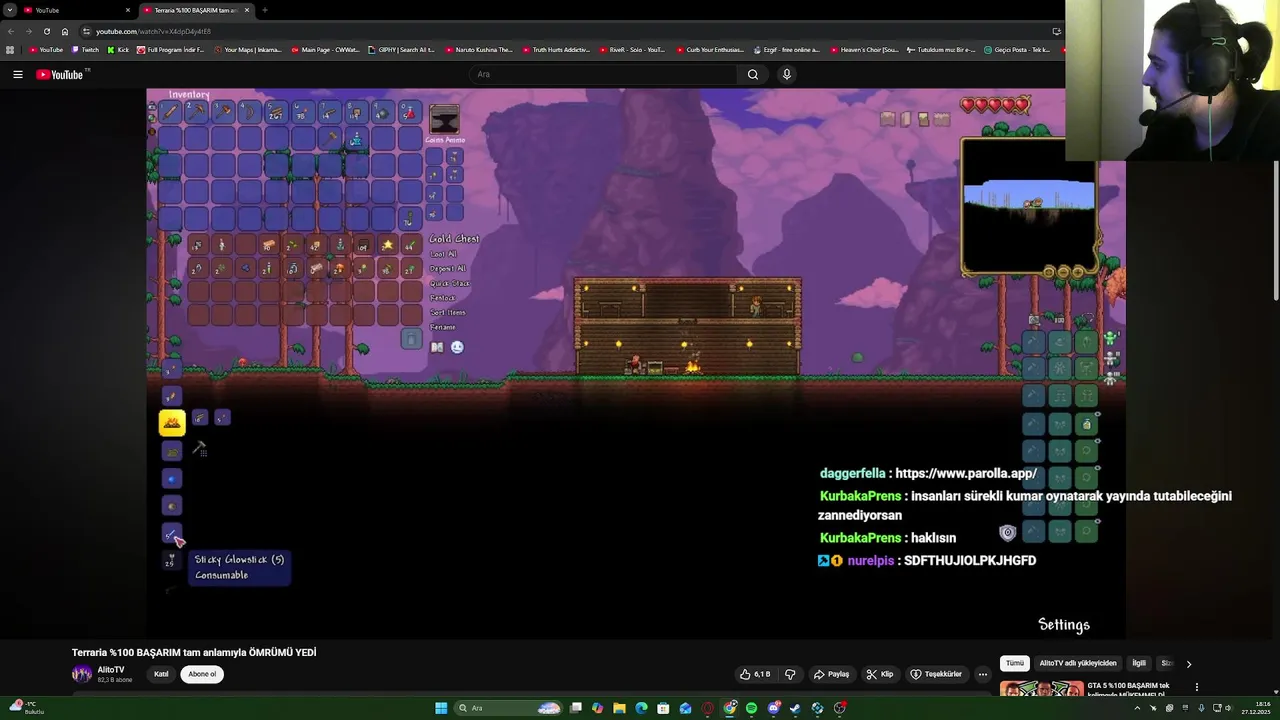
Task: Like the video
Action: (755, 674)
